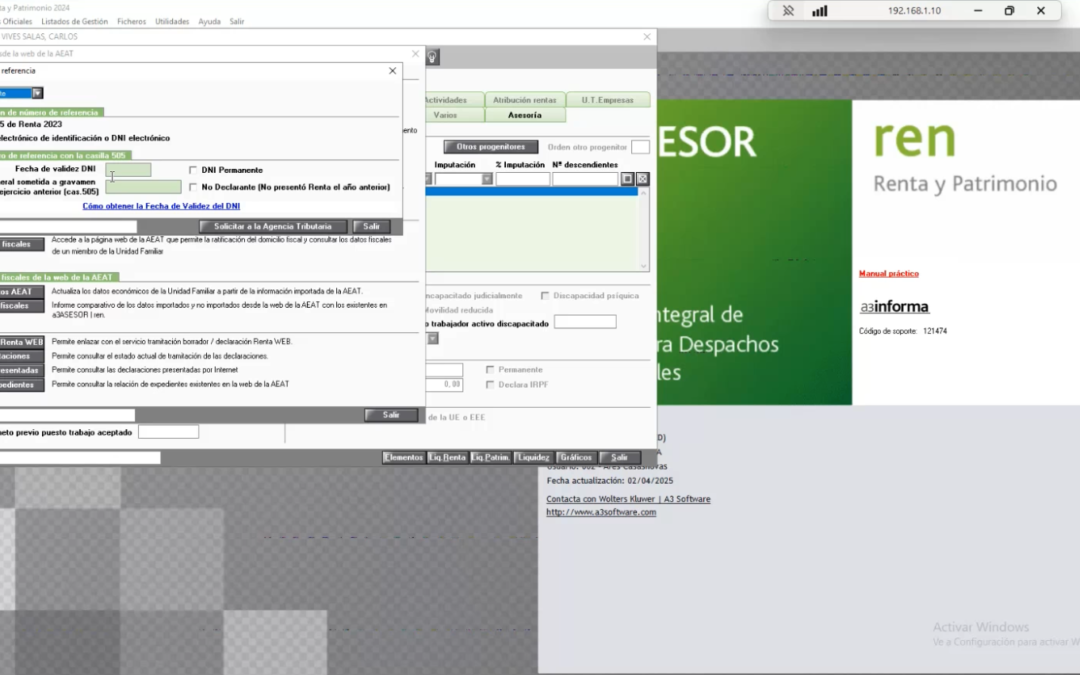
Task: Click the a3informa logo
Action: click(894, 307)
